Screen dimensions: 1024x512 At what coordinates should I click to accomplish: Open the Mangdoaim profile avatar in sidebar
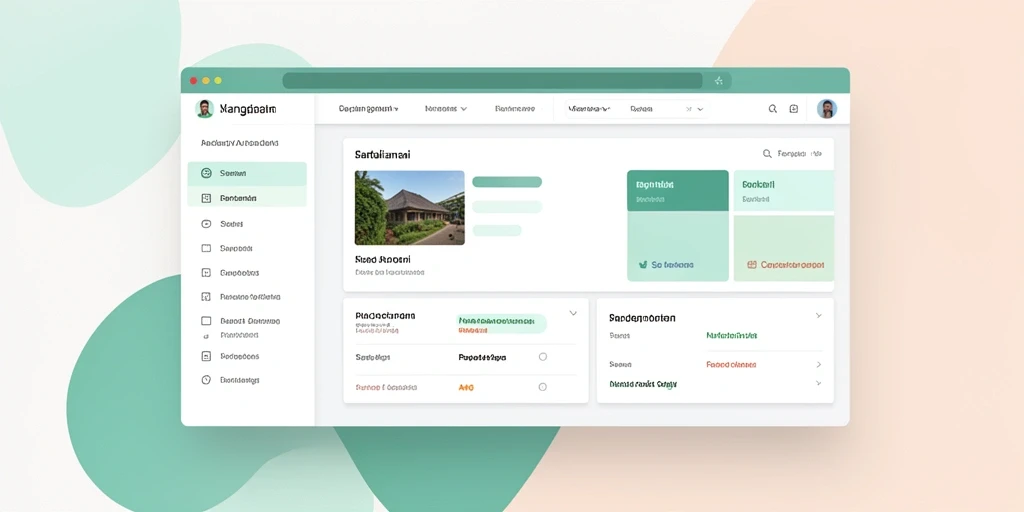coord(204,108)
